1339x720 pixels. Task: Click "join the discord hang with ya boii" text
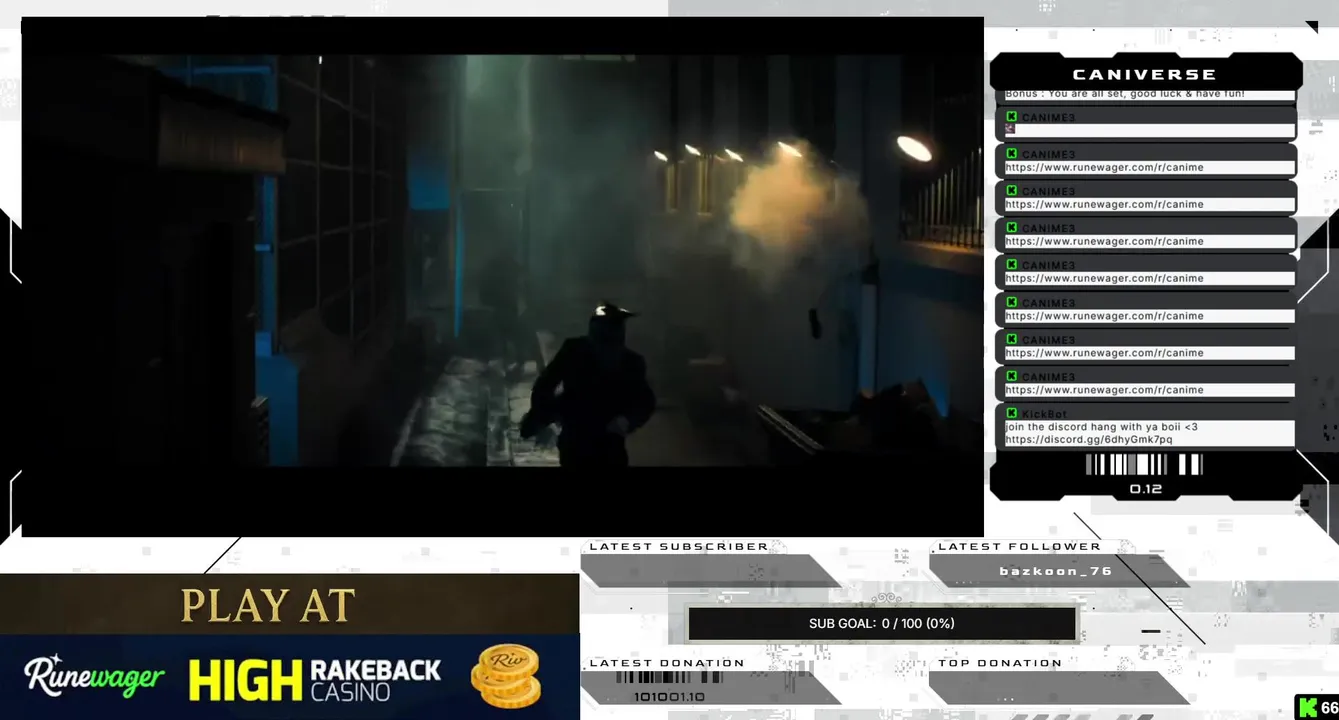(1101, 427)
